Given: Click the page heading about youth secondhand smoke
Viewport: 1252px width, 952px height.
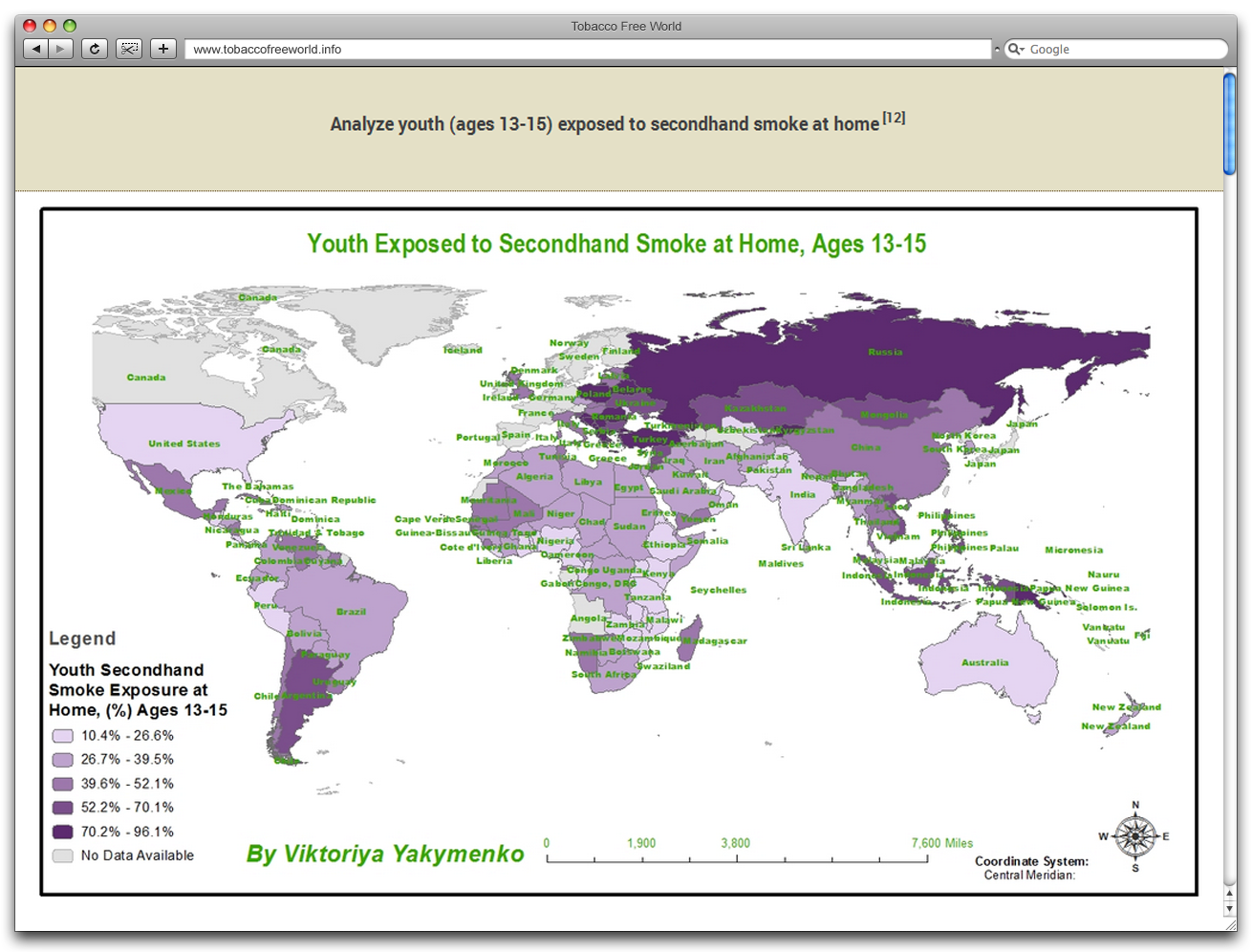Looking at the screenshot, I should click(604, 123).
